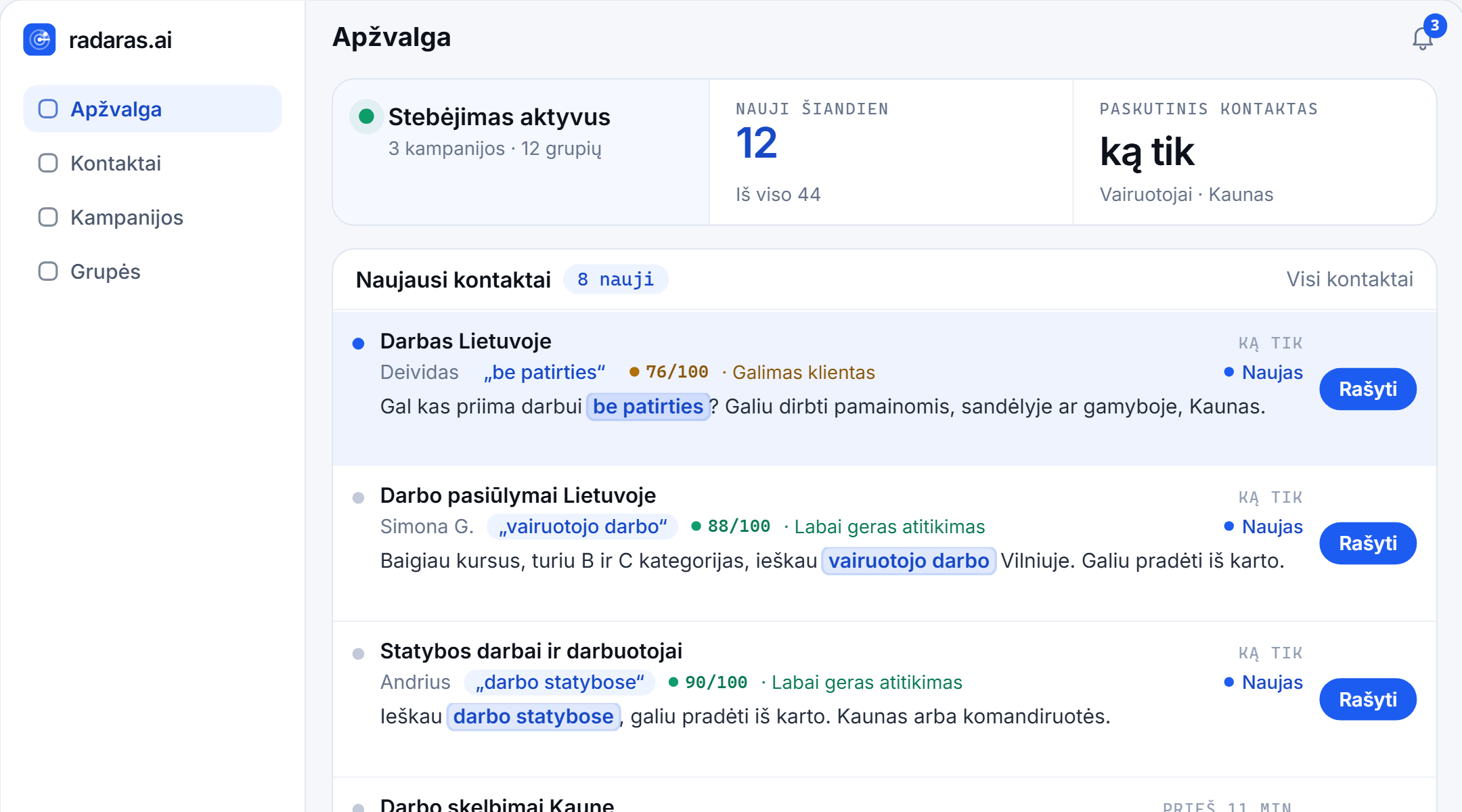Click Rašyti button for Simona G.

pyautogui.click(x=1368, y=543)
